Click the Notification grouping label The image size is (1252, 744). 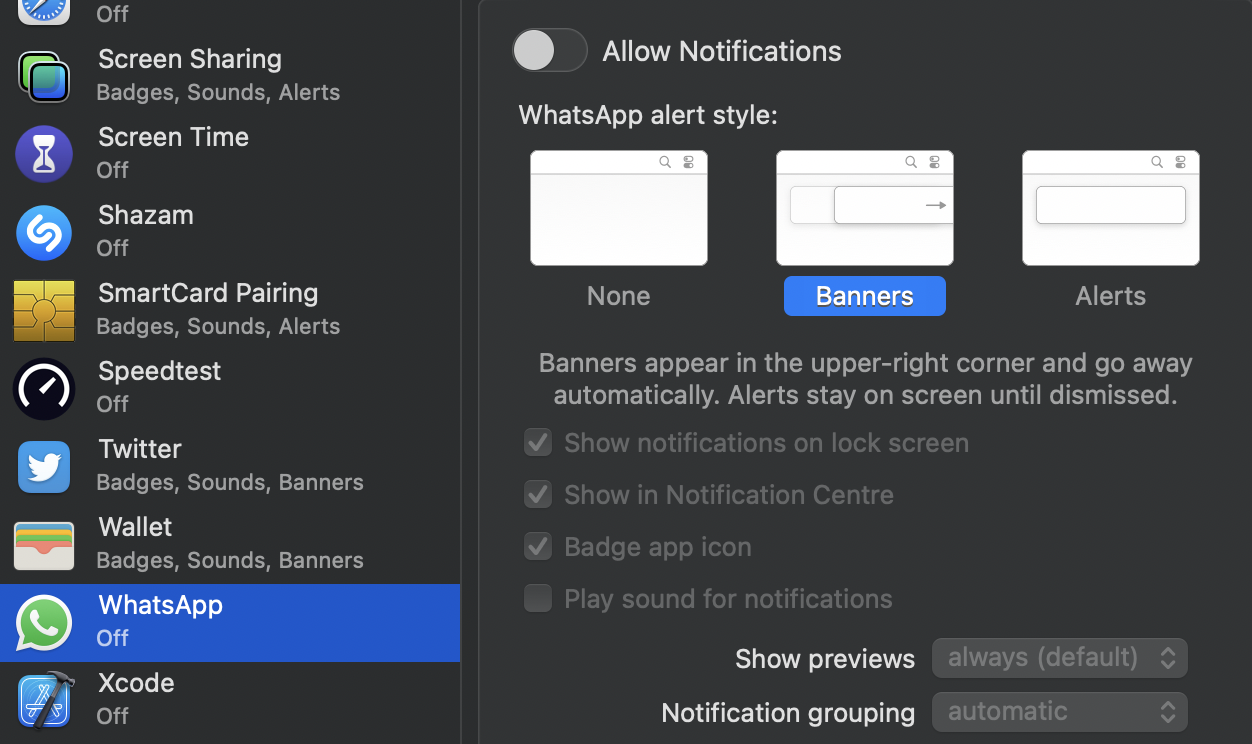pos(788,713)
